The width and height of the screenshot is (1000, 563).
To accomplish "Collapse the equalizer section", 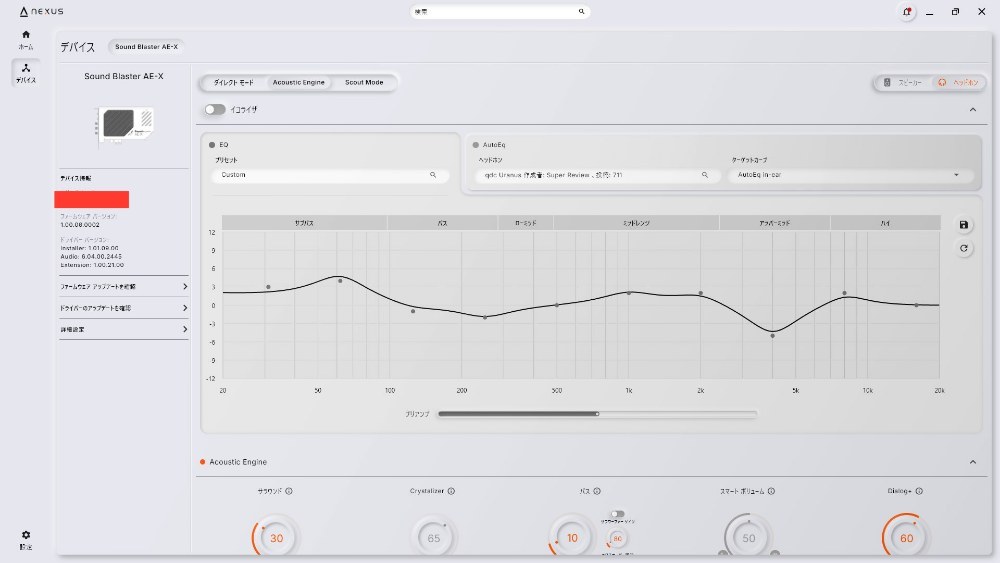I will pos(973,110).
